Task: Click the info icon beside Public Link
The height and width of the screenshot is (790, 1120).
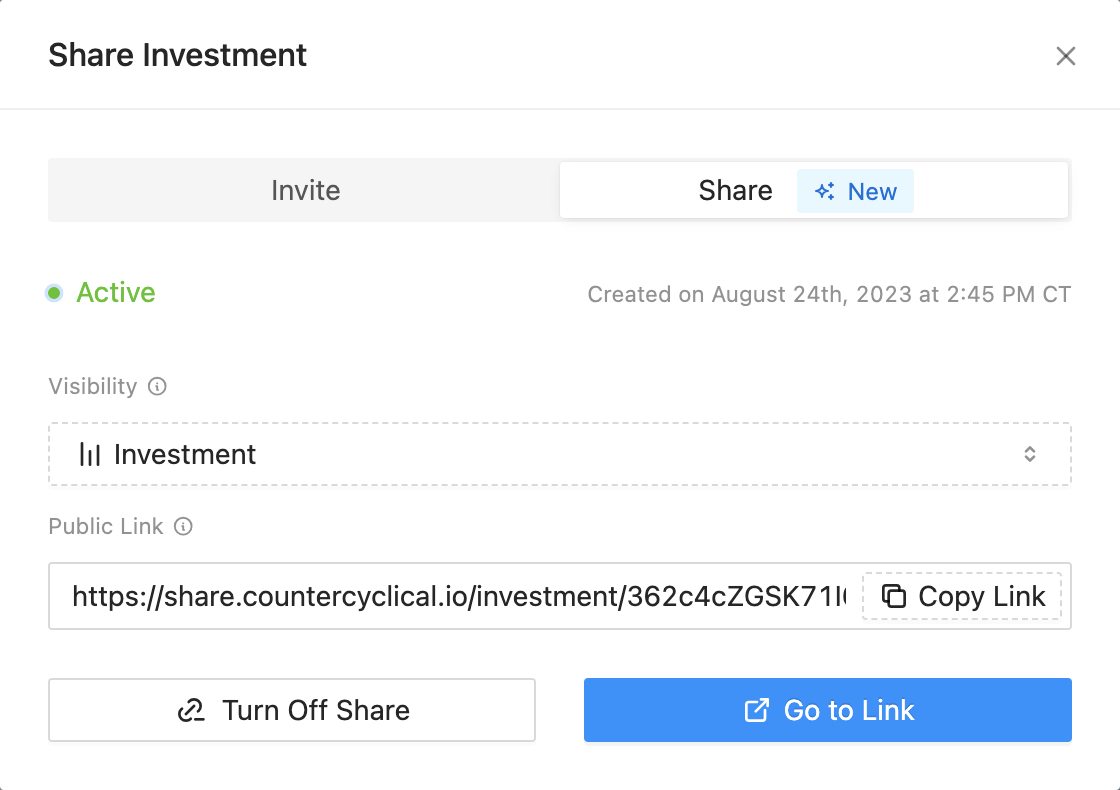Action: [183, 526]
